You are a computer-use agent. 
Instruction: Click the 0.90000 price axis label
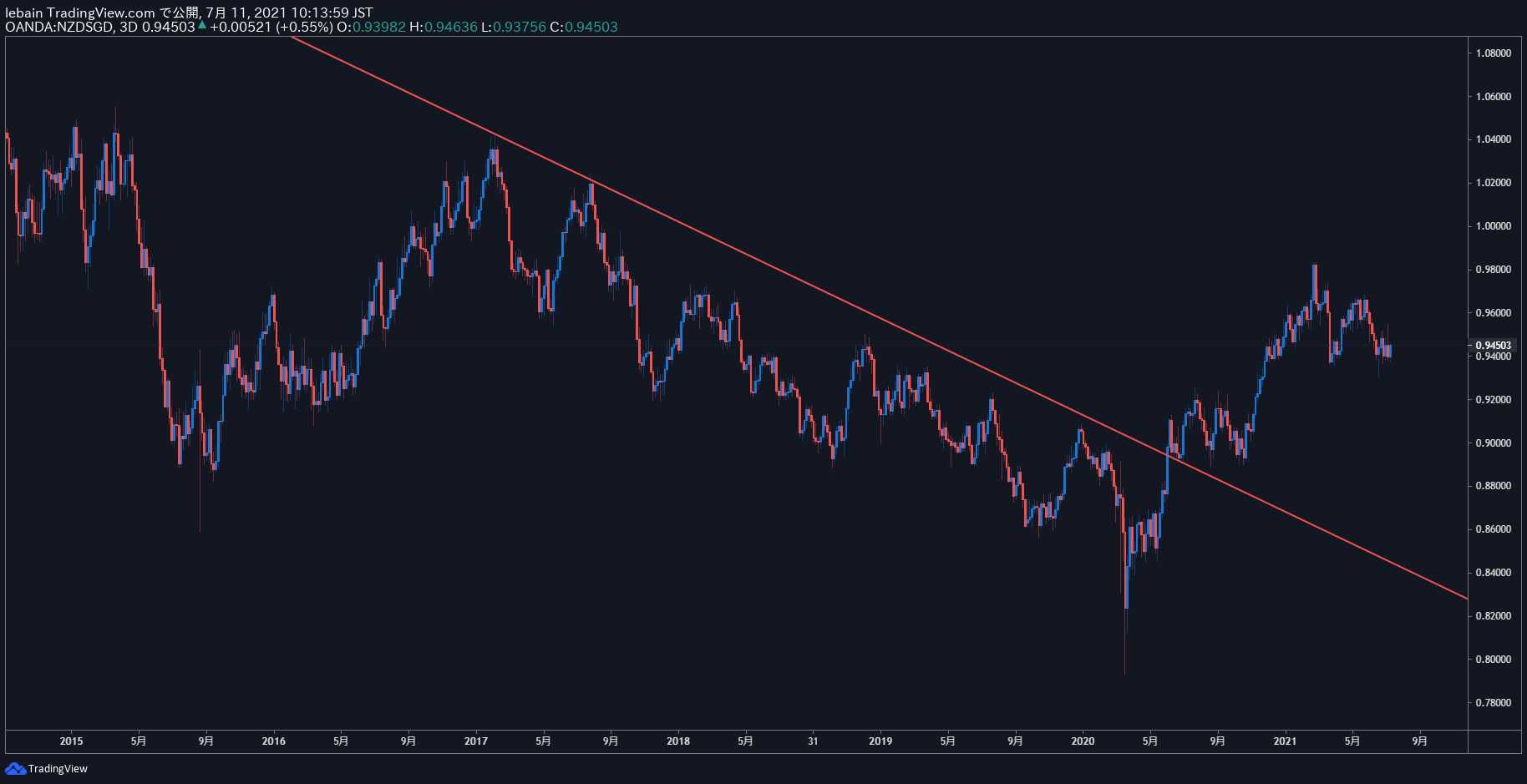(x=1494, y=443)
